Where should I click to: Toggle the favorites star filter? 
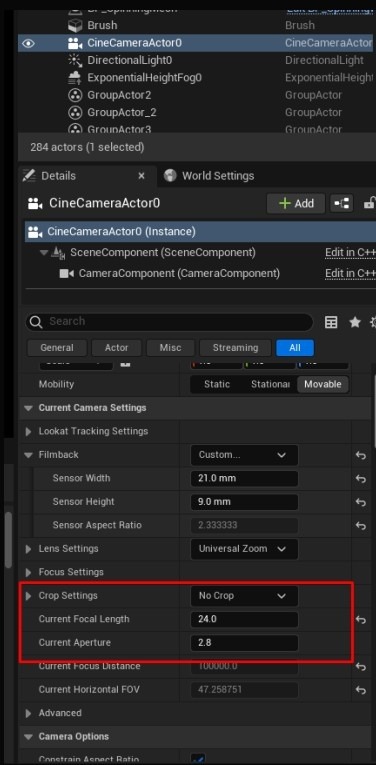355,322
